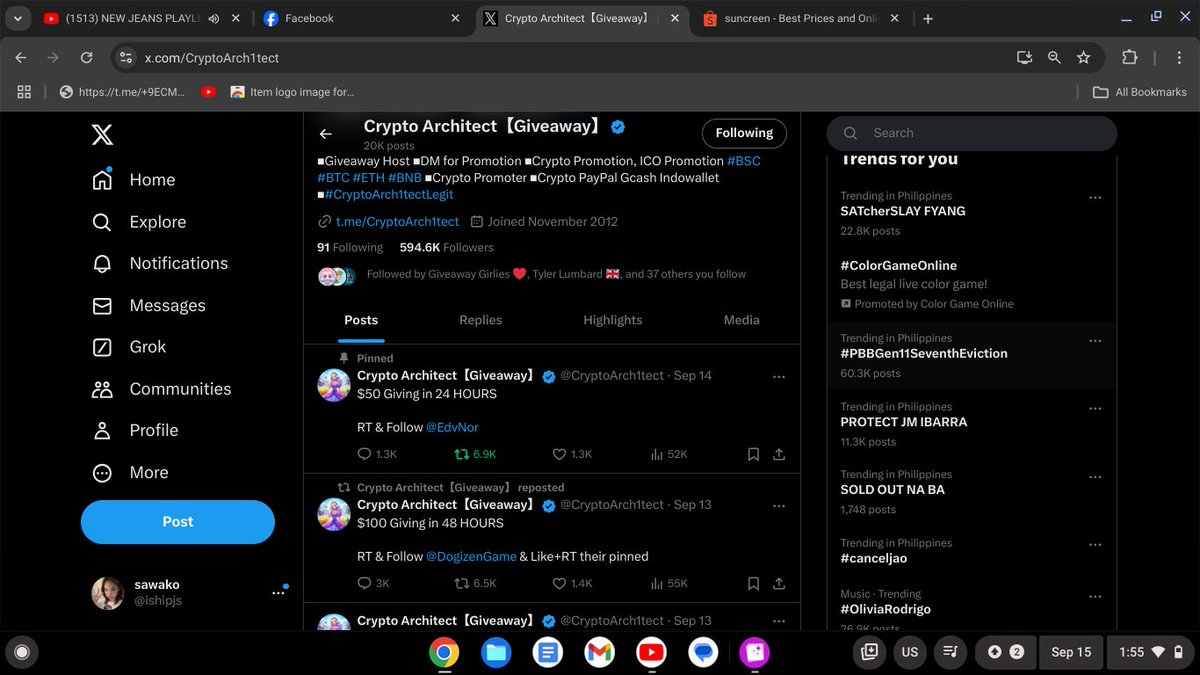1200x675 pixels.
Task: Open the Files app from shelf
Action: [496, 652]
